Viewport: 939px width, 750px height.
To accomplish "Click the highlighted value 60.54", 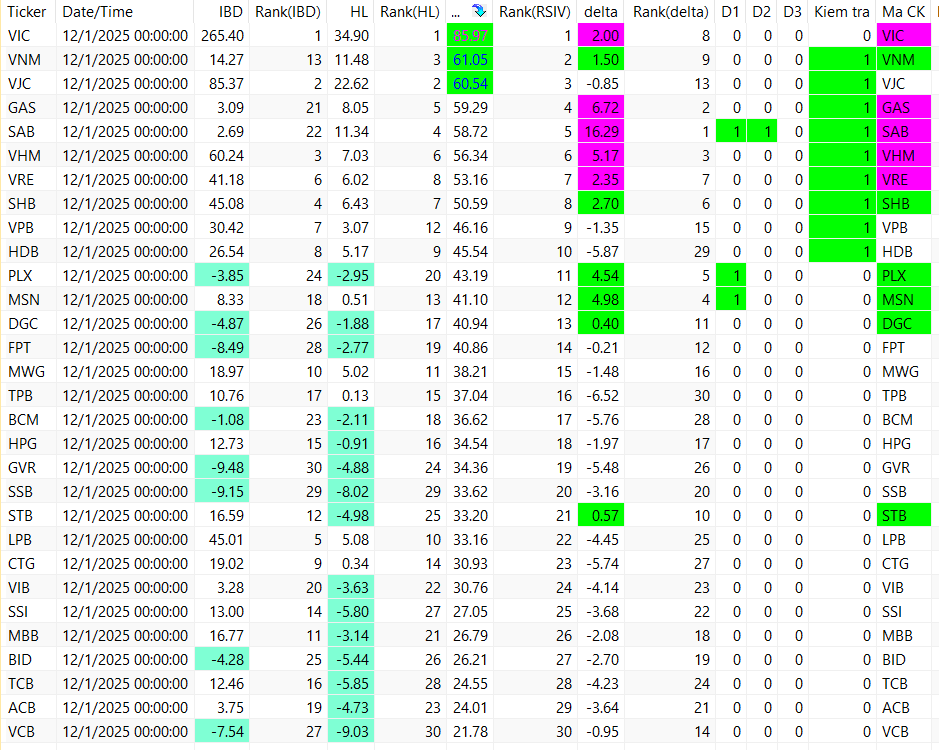I will 470,83.
